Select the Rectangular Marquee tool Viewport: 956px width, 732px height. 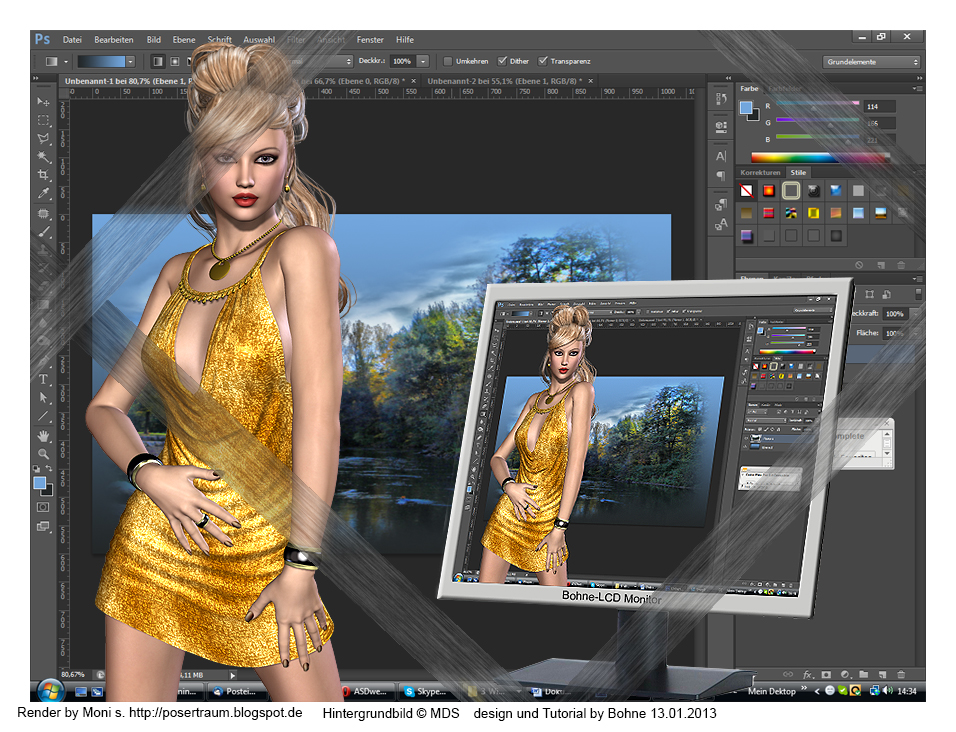(43, 120)
